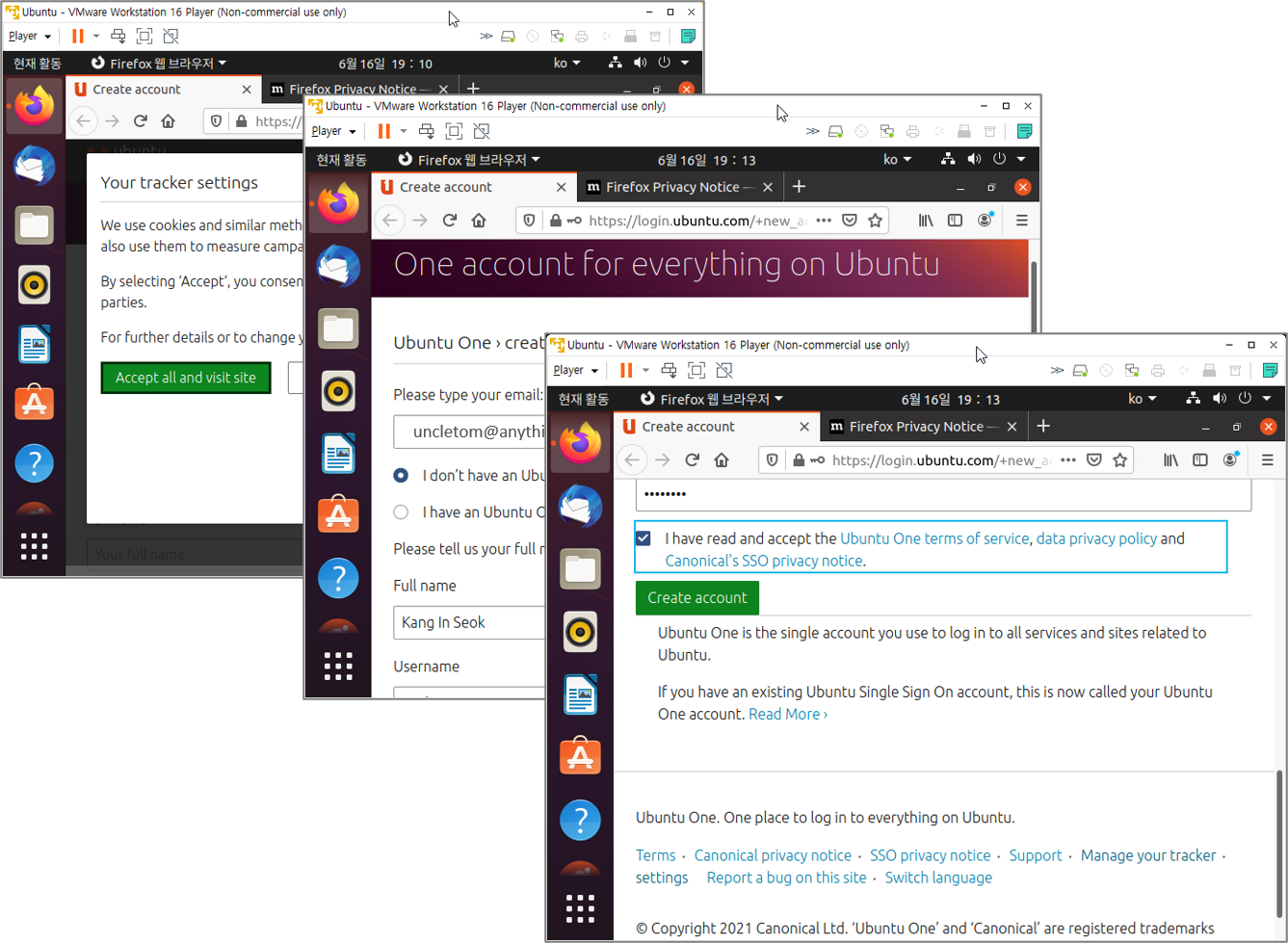The image size is (1288, 943).
Task: Open Ubuntu Software in front window dock
Action: pos(580,757)
